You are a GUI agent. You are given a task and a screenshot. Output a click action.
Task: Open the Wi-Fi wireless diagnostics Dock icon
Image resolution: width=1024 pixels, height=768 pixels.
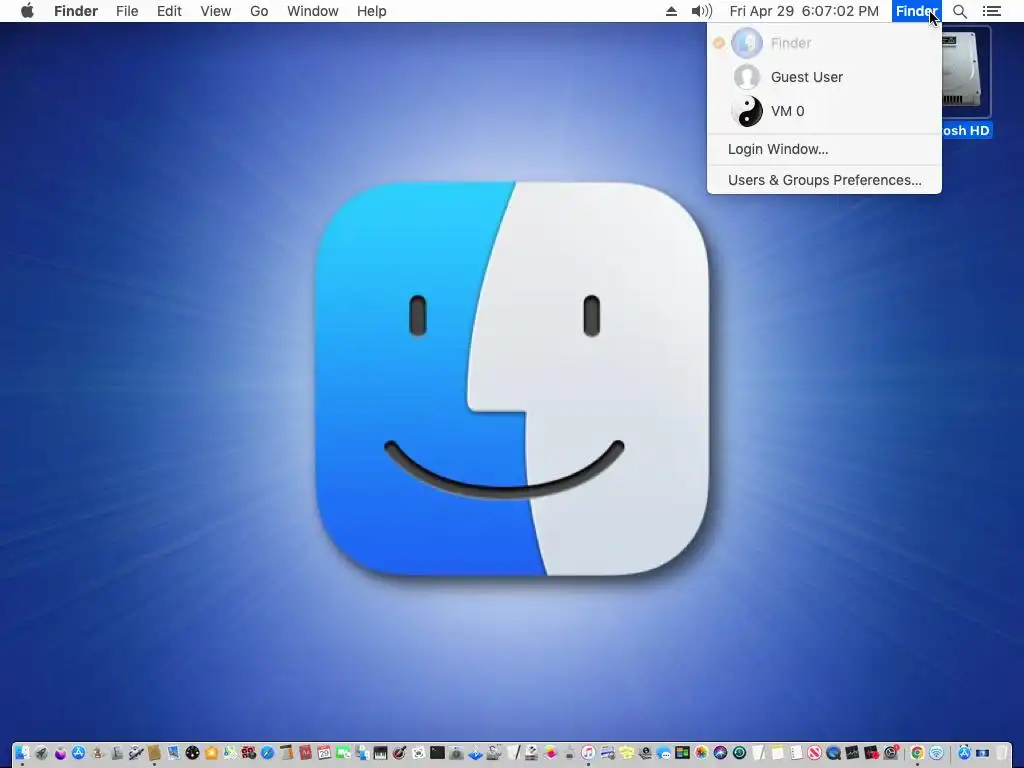[936, 753]
